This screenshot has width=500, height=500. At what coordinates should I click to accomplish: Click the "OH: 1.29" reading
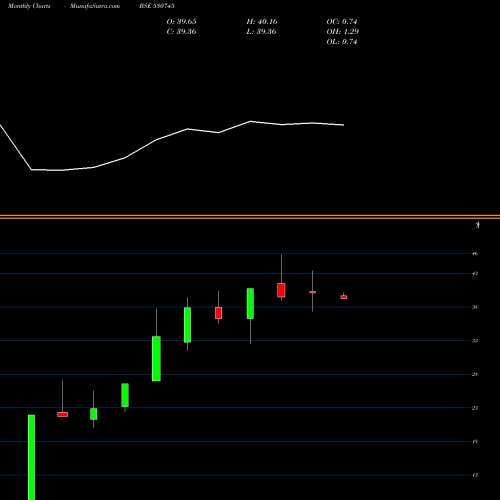click(343, 32)
